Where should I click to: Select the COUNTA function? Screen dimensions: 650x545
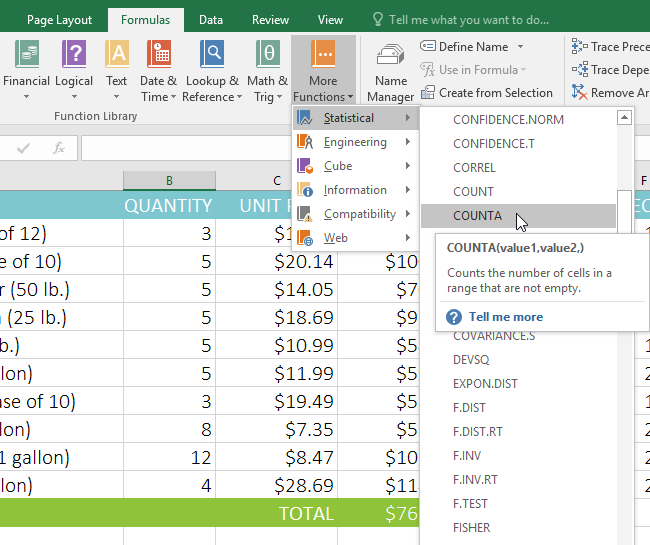coord(477,216)
